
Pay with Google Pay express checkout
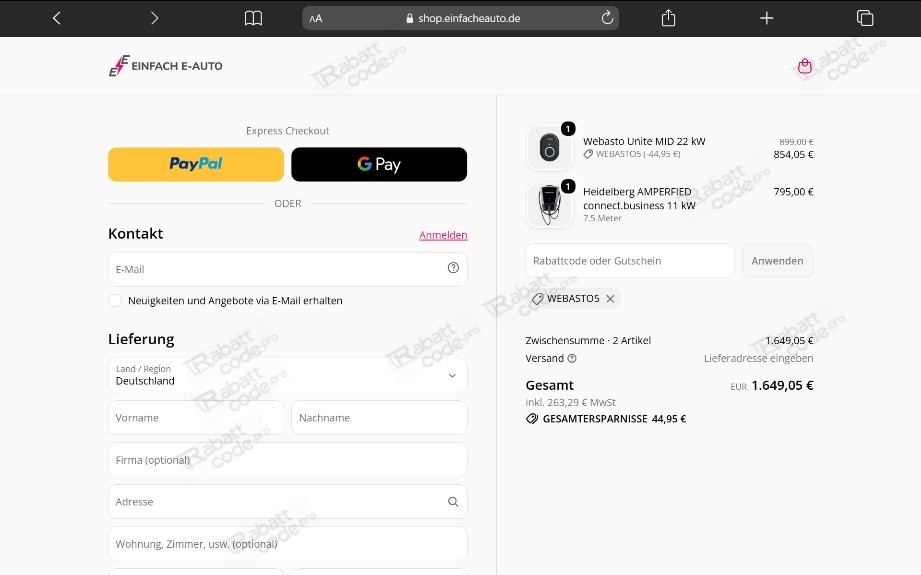tap(379, 164)
